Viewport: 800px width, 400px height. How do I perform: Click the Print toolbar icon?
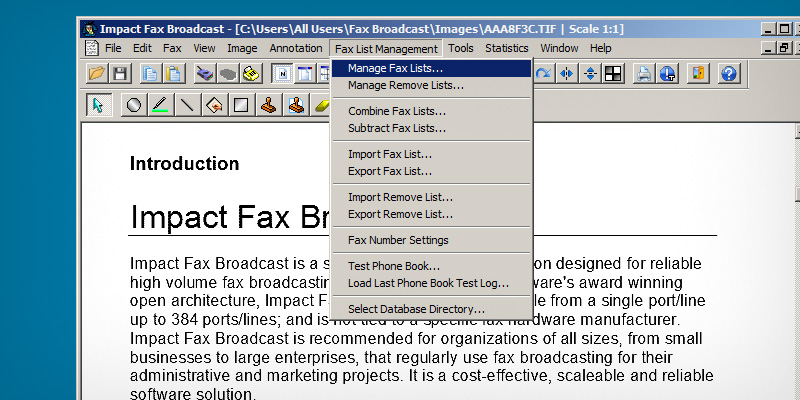[644, 73]
